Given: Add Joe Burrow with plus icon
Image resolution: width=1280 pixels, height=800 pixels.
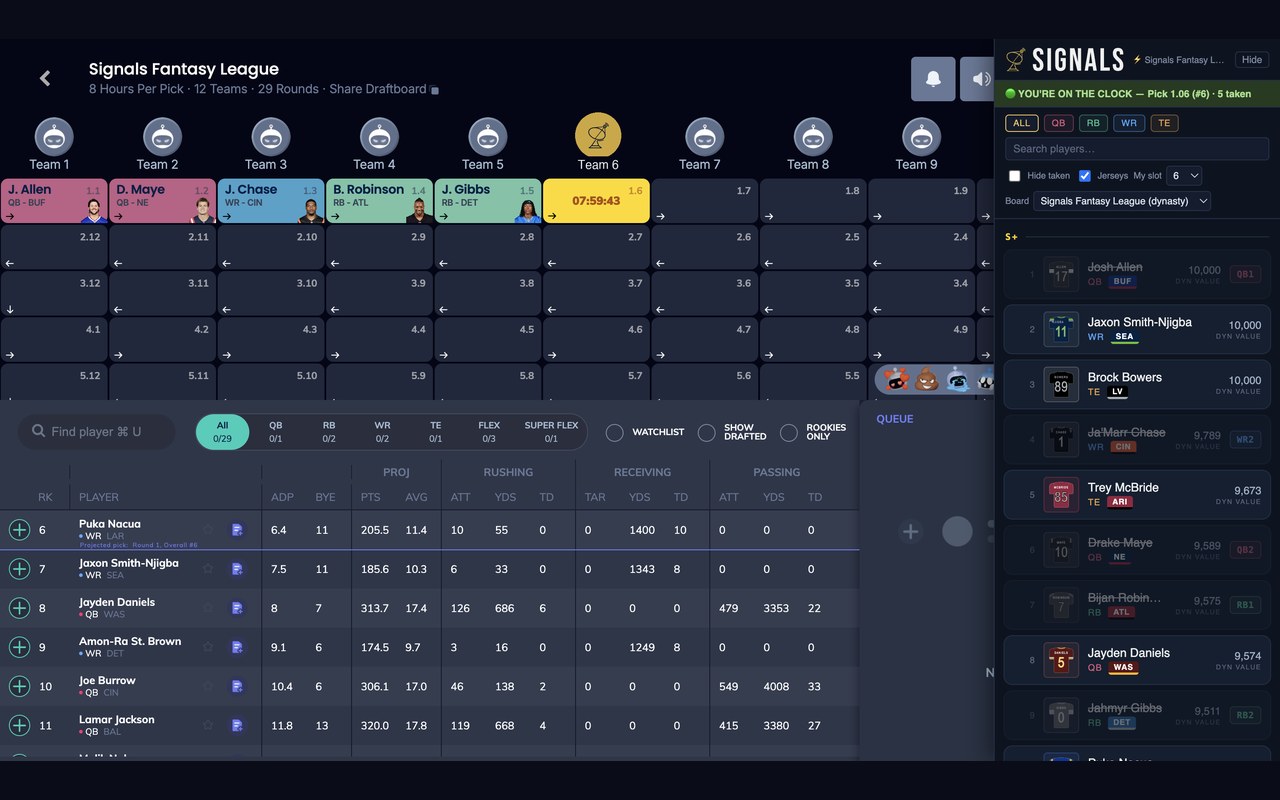Looking at the screenshot, I should (x=19, y=686).
